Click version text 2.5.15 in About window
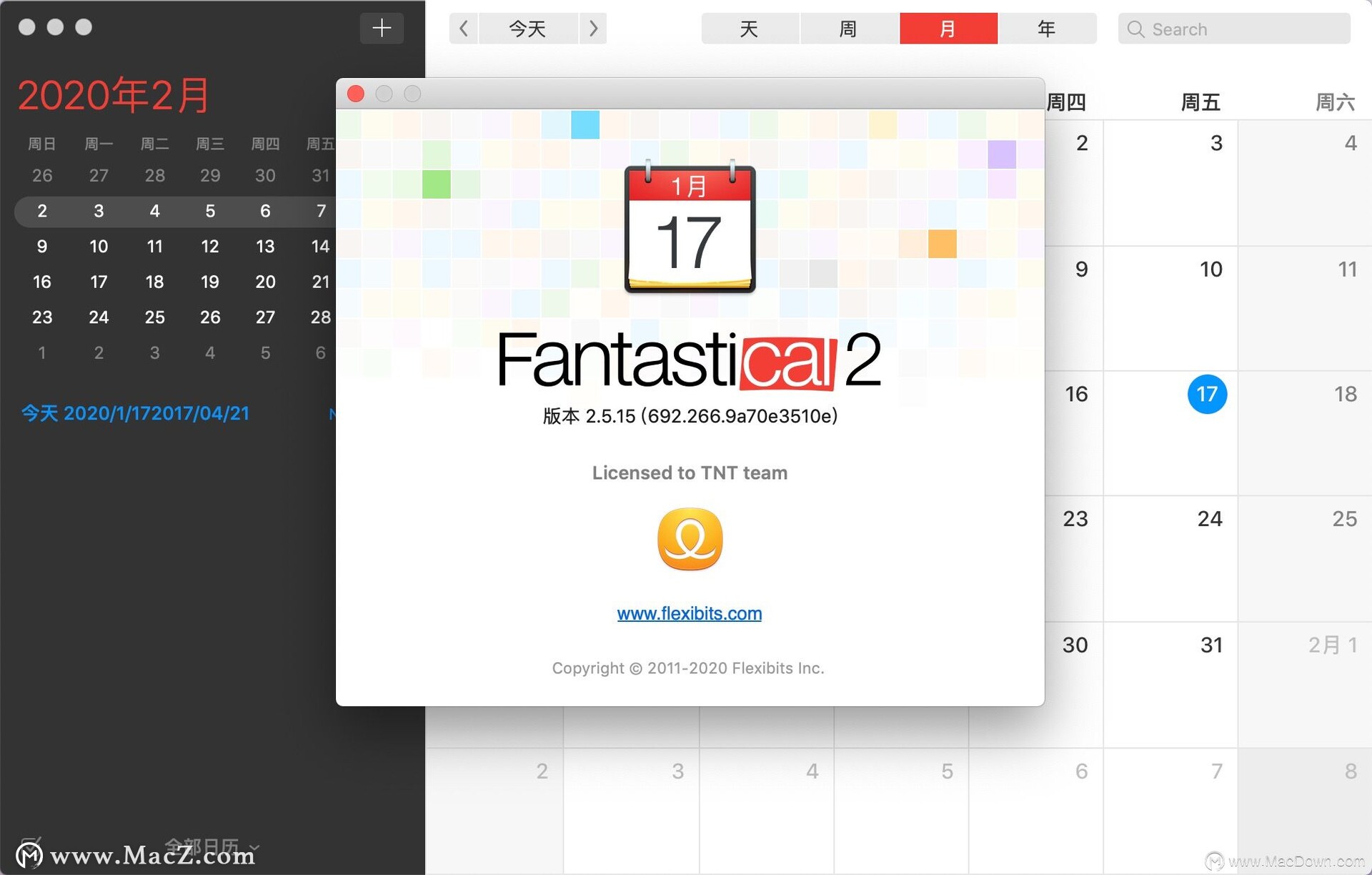The height and width of the screenshot is (875, 1372). (690, 416)
